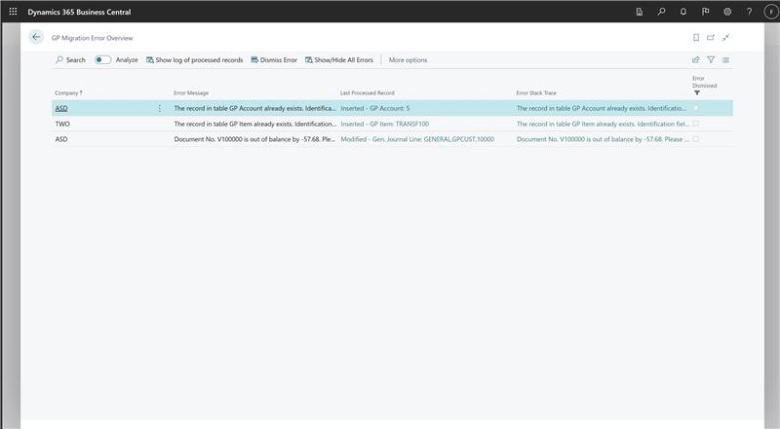Click Modified - Gen. Journal Line cell

(417, 139)
